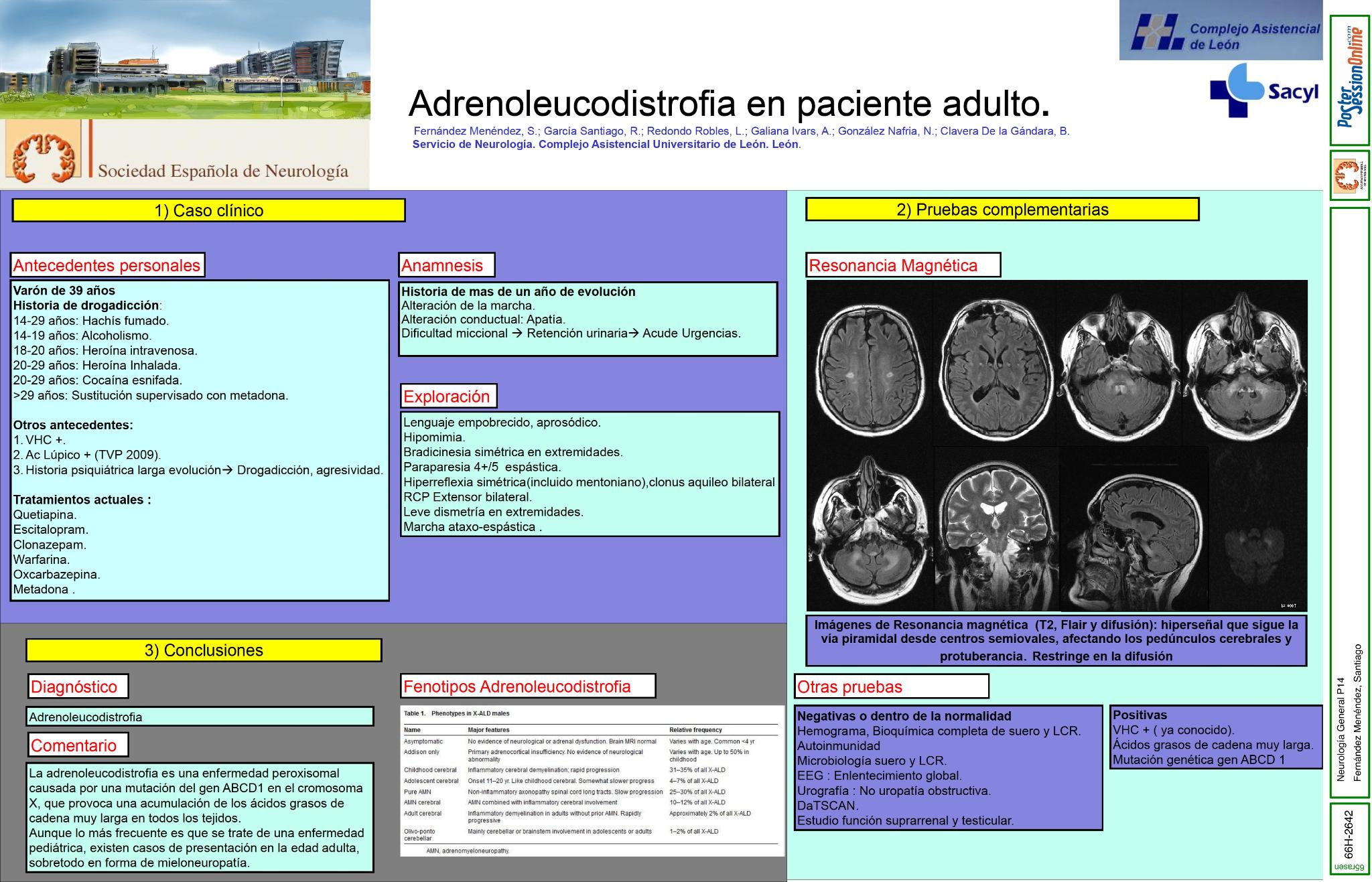
Task: Click 'Mutación genética gen ABCD 1'
Action: pos(1199,760)
